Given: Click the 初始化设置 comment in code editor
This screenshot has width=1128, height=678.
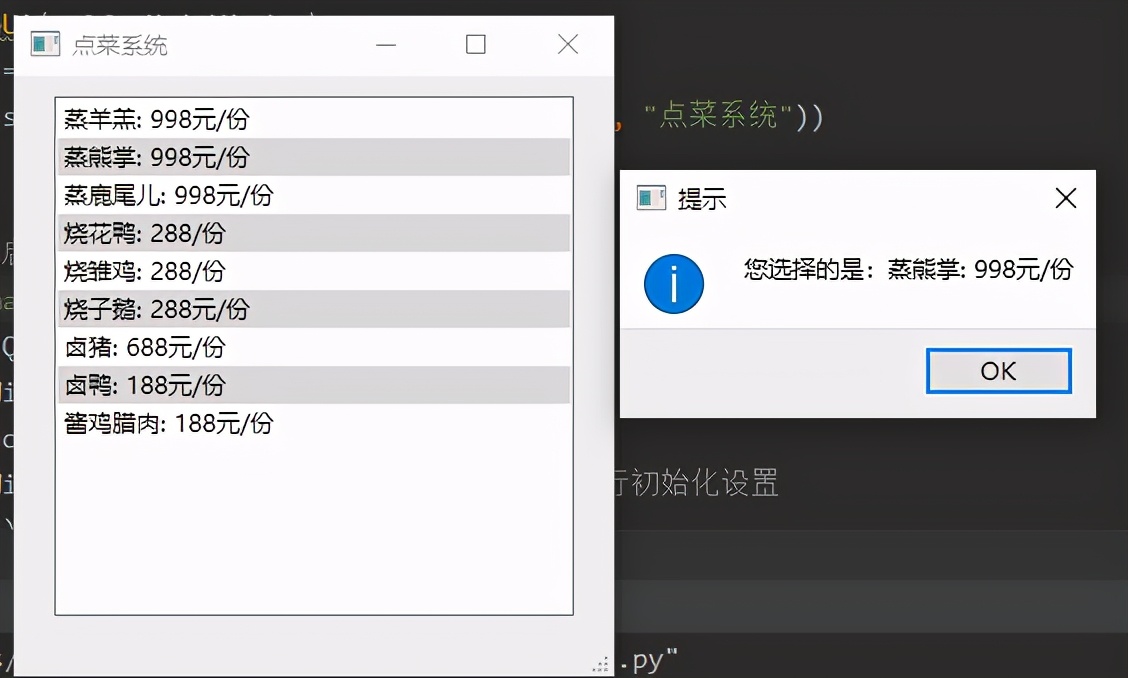Looking at the screenshot, I should pyautogui.click(x=705, y=482).
